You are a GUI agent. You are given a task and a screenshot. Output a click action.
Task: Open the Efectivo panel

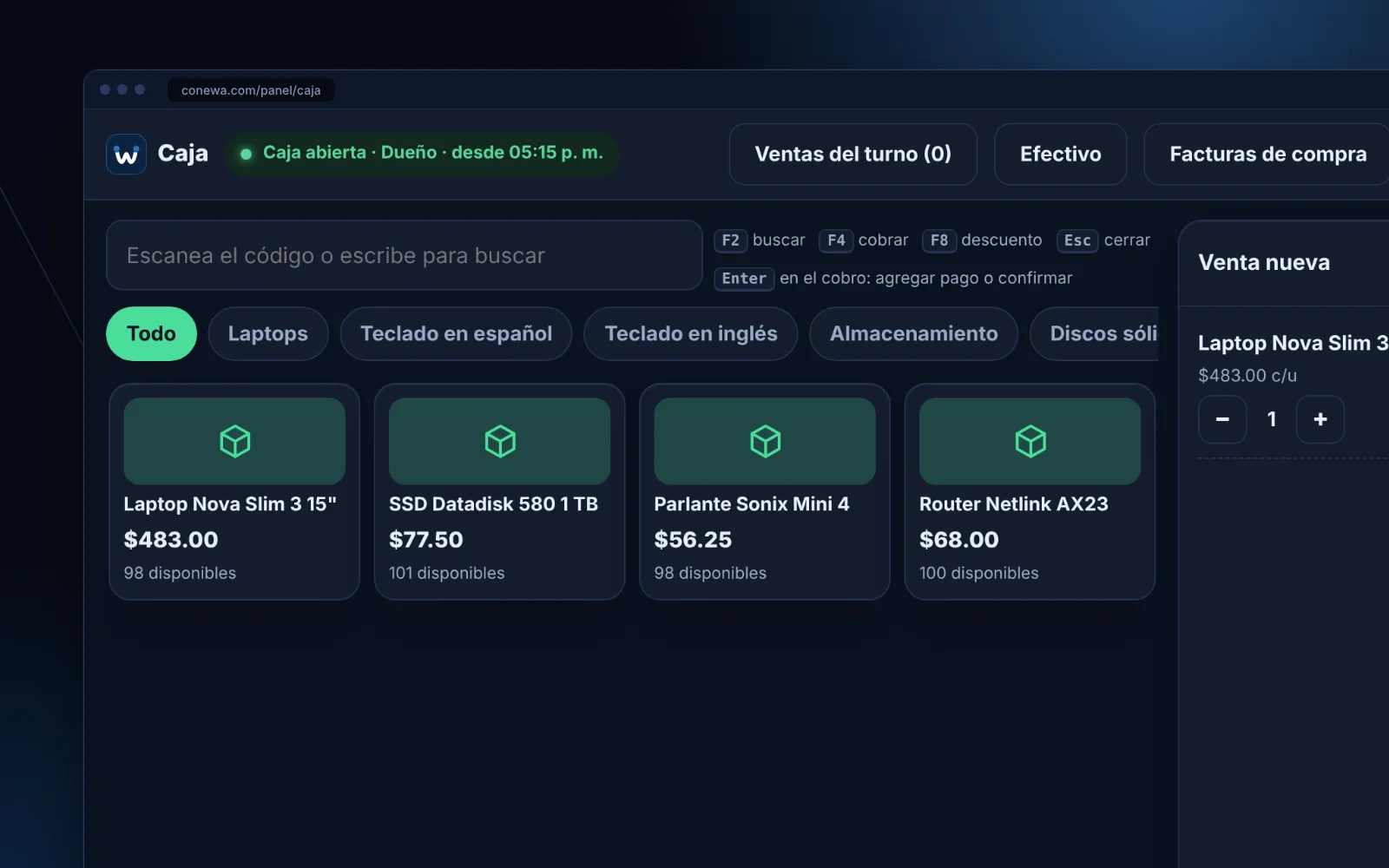click(1061, 154)
